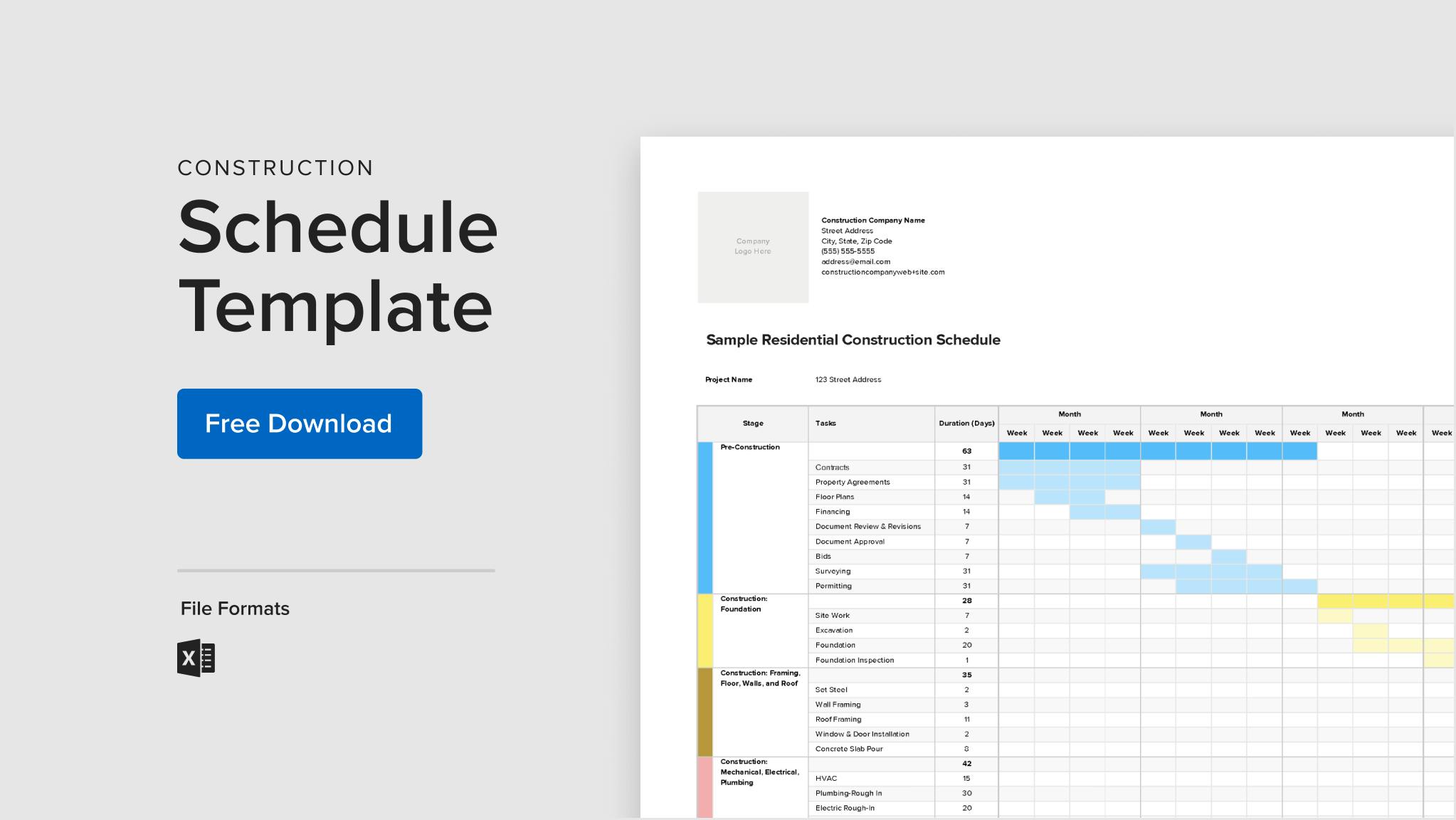Click the Project Name input field
Screen dimensions: 1456x820
(847, 379)
